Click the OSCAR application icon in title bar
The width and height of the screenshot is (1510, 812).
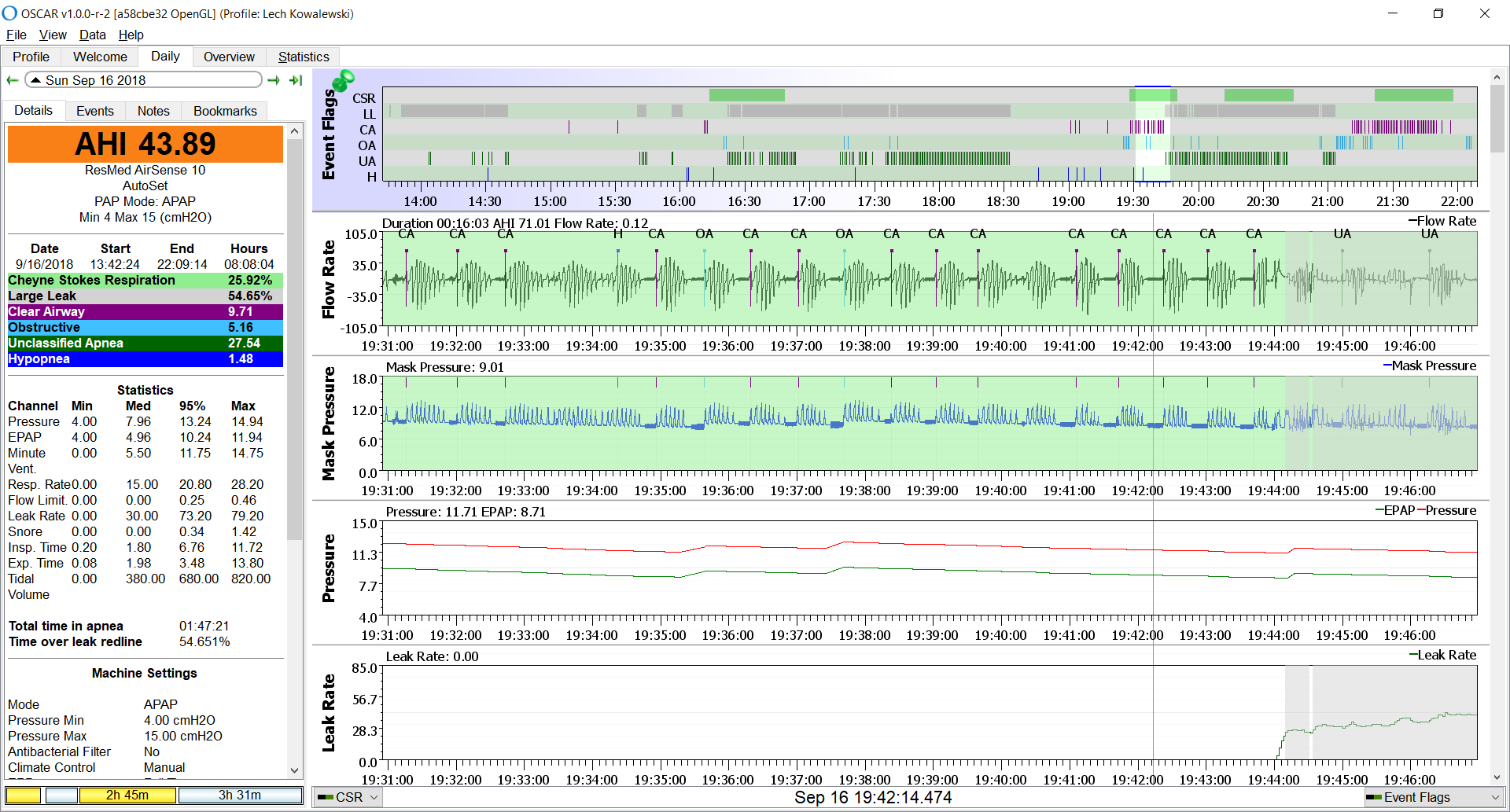9,13
